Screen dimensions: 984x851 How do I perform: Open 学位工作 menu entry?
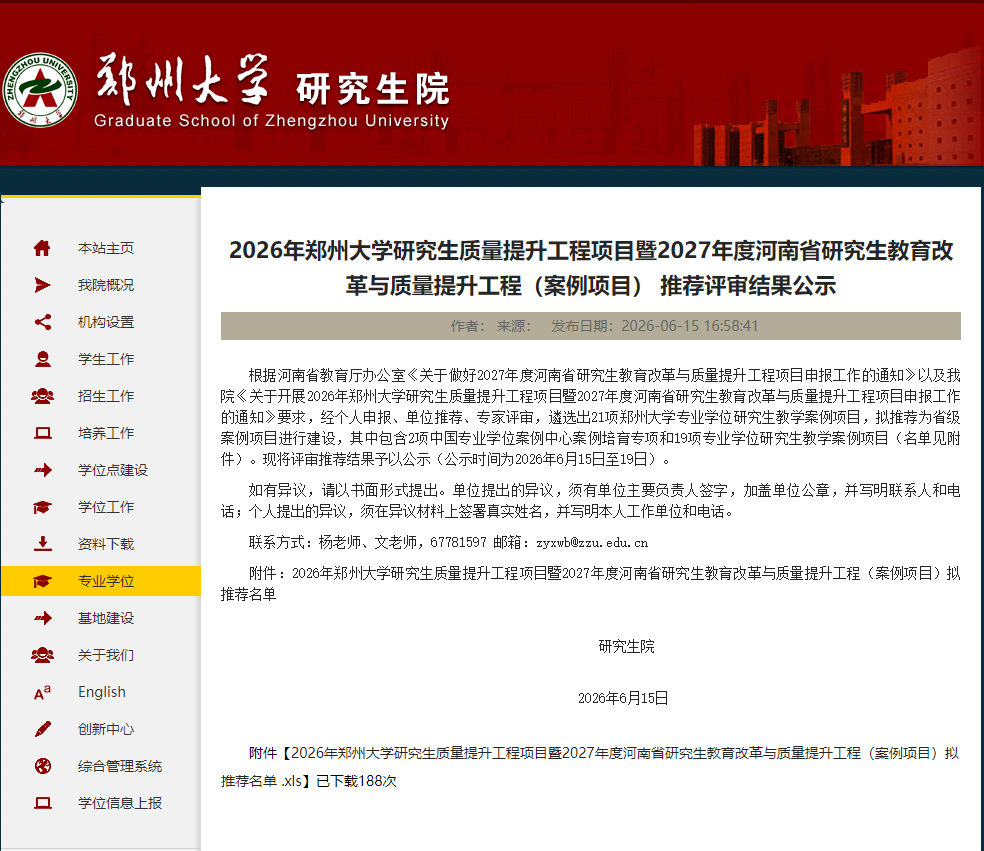(x=105, y=507)
